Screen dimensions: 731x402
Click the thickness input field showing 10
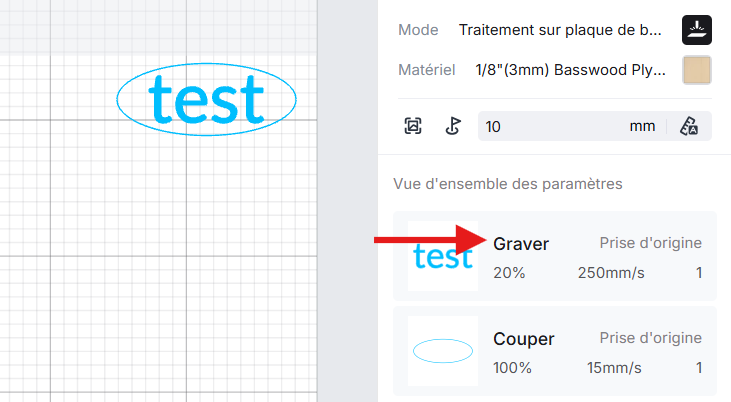pos(550,126)
